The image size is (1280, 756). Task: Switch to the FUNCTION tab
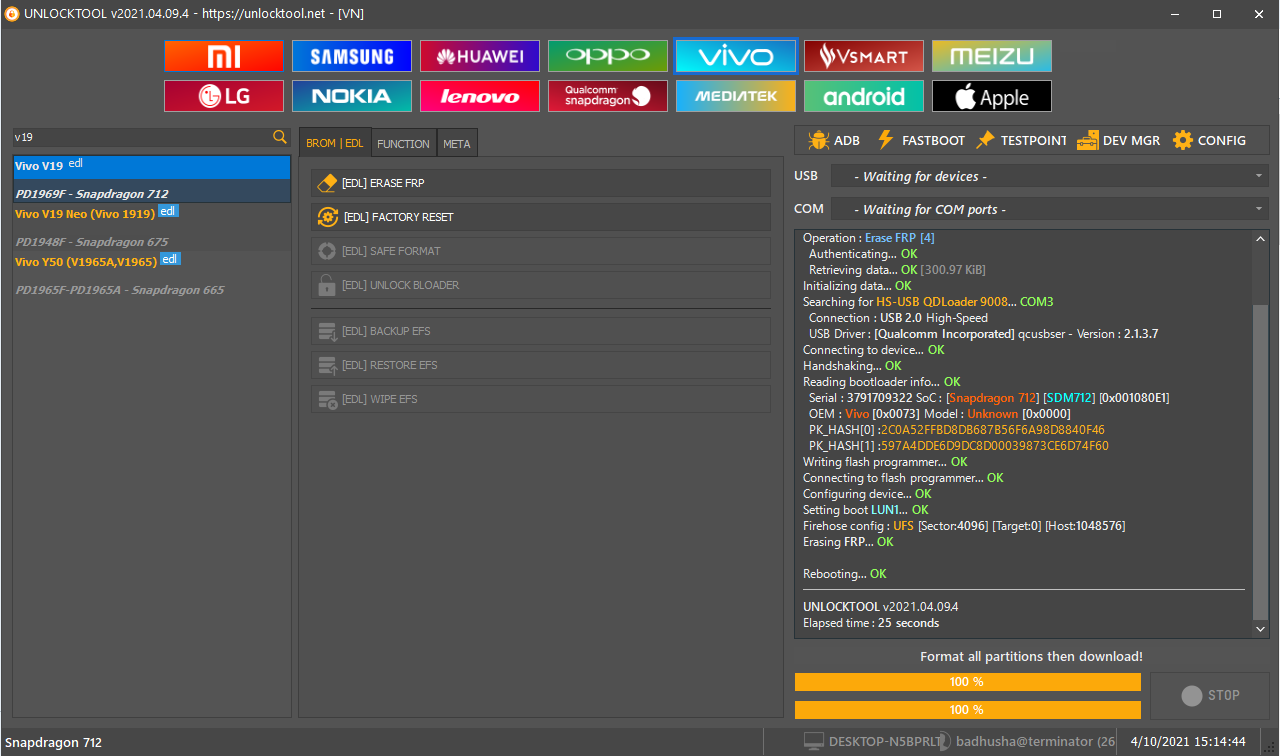coord(403,144)
